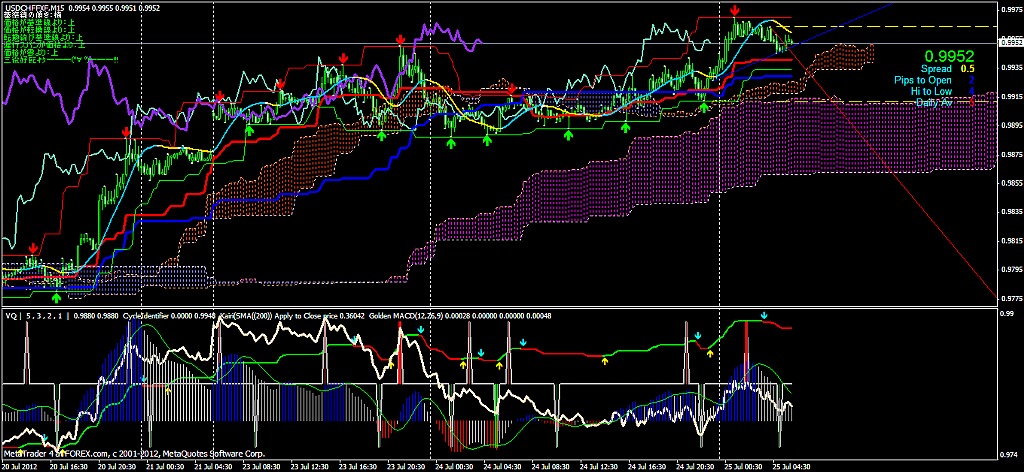Image resolution: width=1024 pixels, height=472 pixels.
Task: Select the rightmost yellow up arrow in the indicator window
Action: pos(711,352)
